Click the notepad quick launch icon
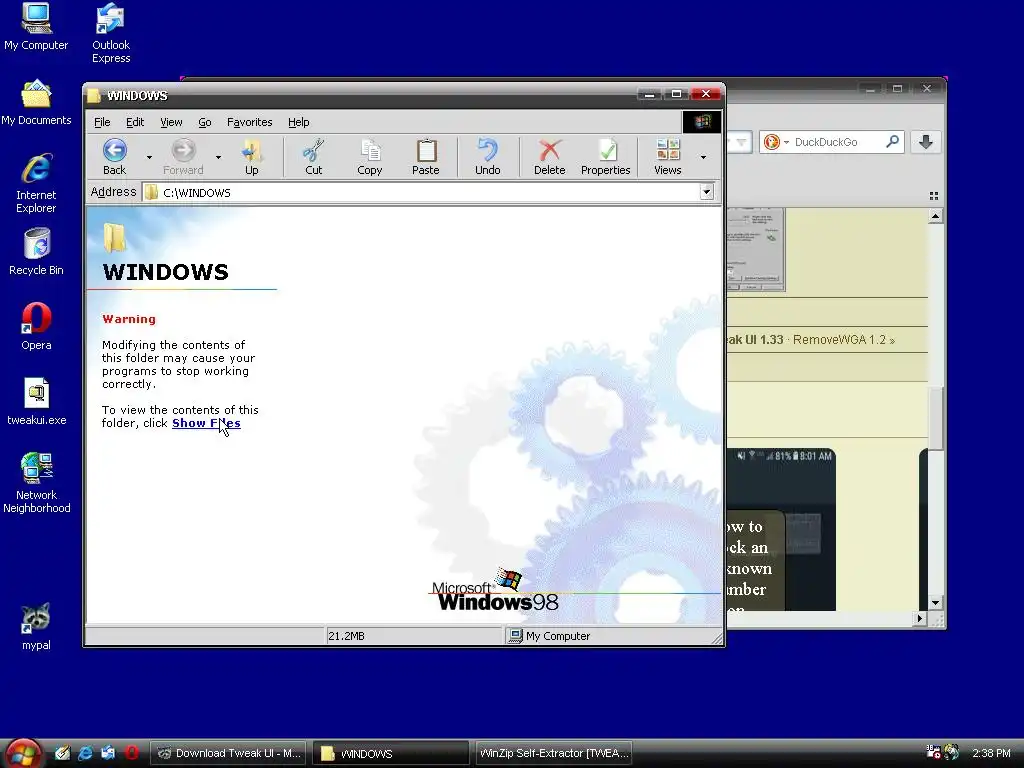1024x768 pixels. [62, 753]
